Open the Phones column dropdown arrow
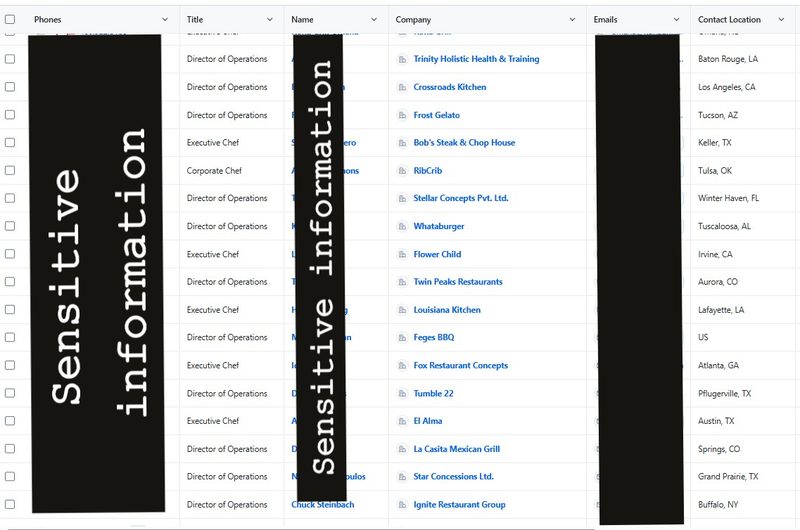Screen dimensions: 800x530 click(165, 19)
